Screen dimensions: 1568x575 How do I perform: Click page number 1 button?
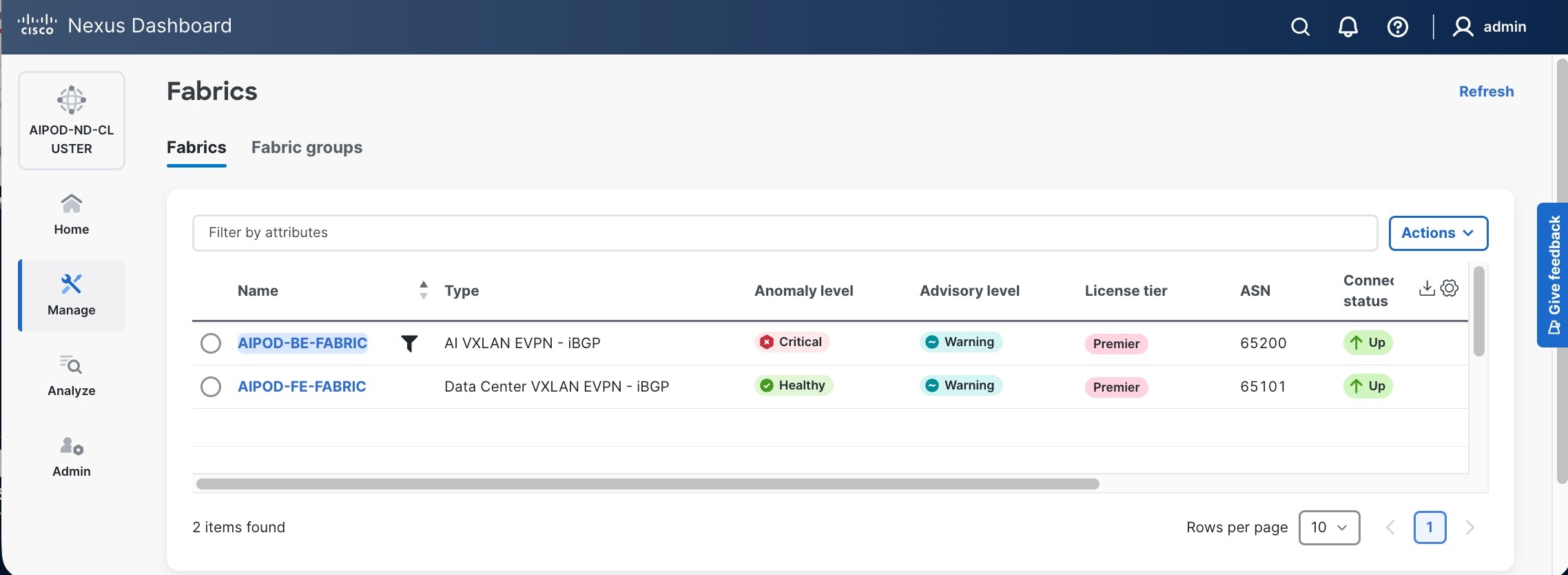1430,527
